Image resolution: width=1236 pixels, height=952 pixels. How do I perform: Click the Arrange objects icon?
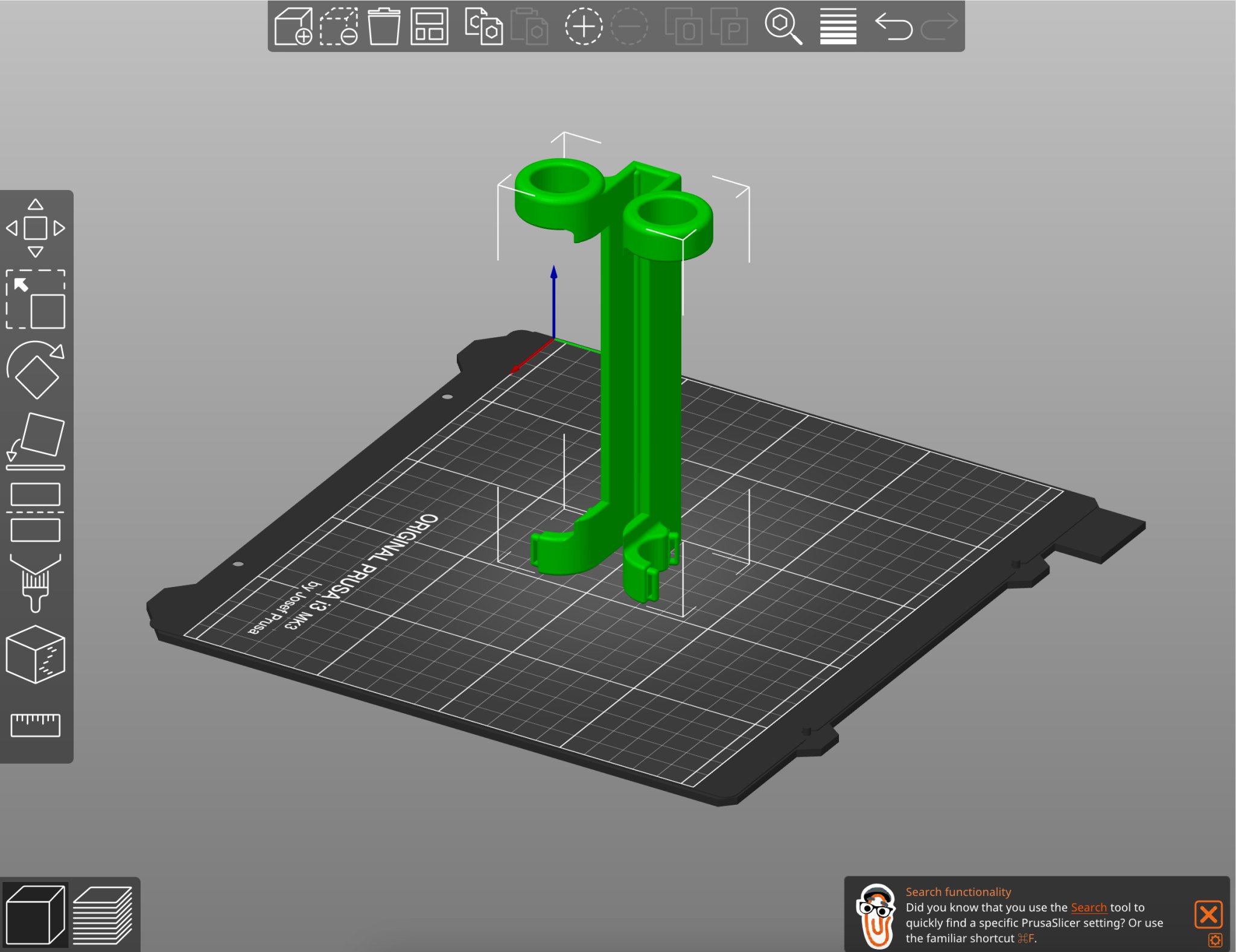click(x=429, y=27)
